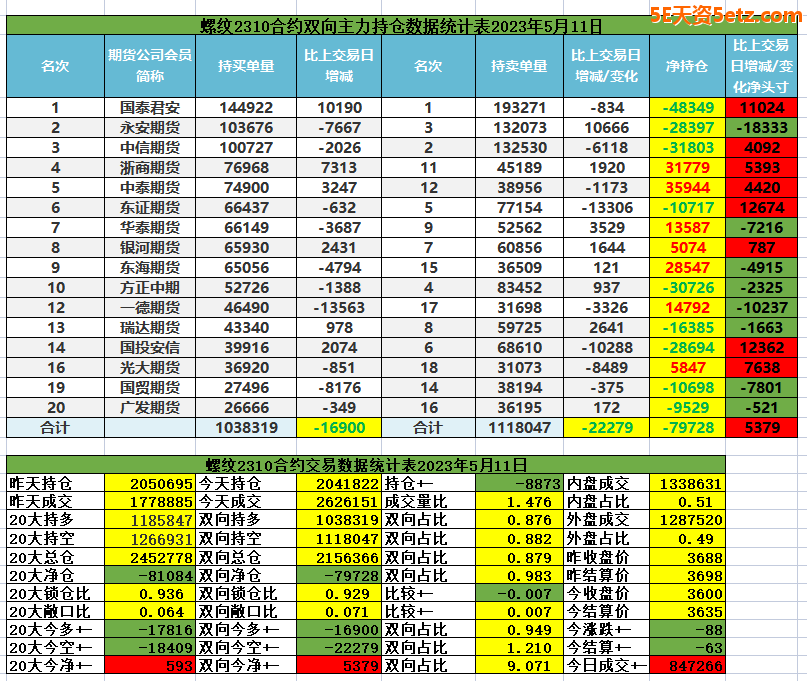Select the 一德期货 cell

pyautogui.click(x=150, y=308)
